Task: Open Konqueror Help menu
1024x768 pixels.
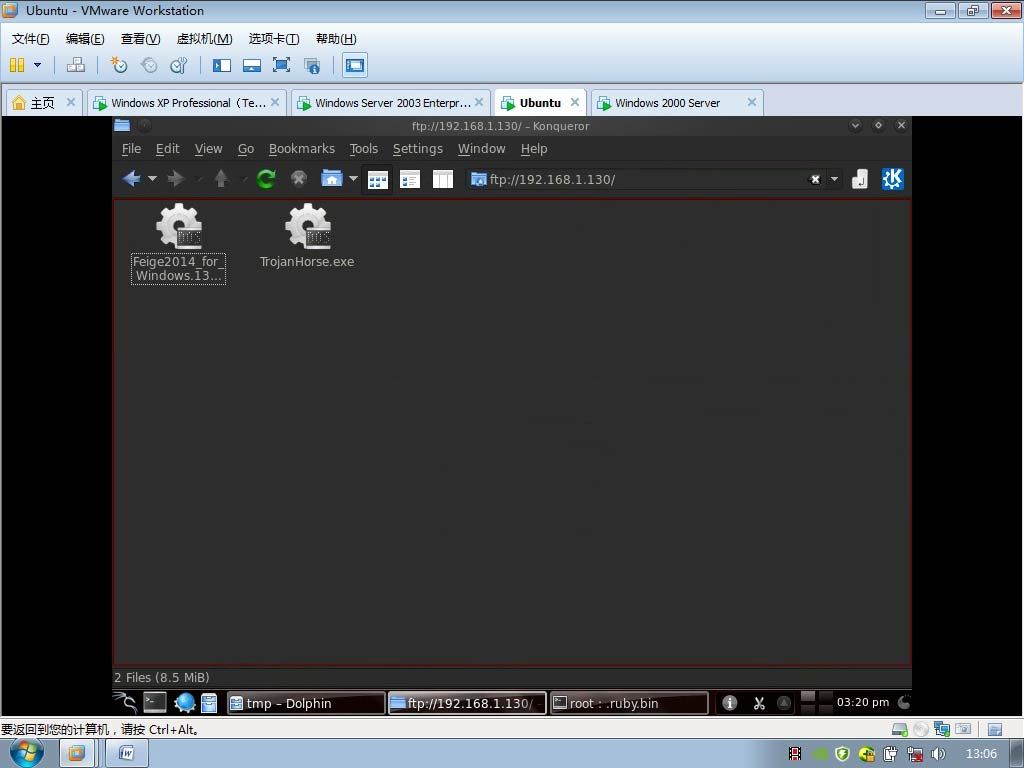Action: (x=534, y=149)
